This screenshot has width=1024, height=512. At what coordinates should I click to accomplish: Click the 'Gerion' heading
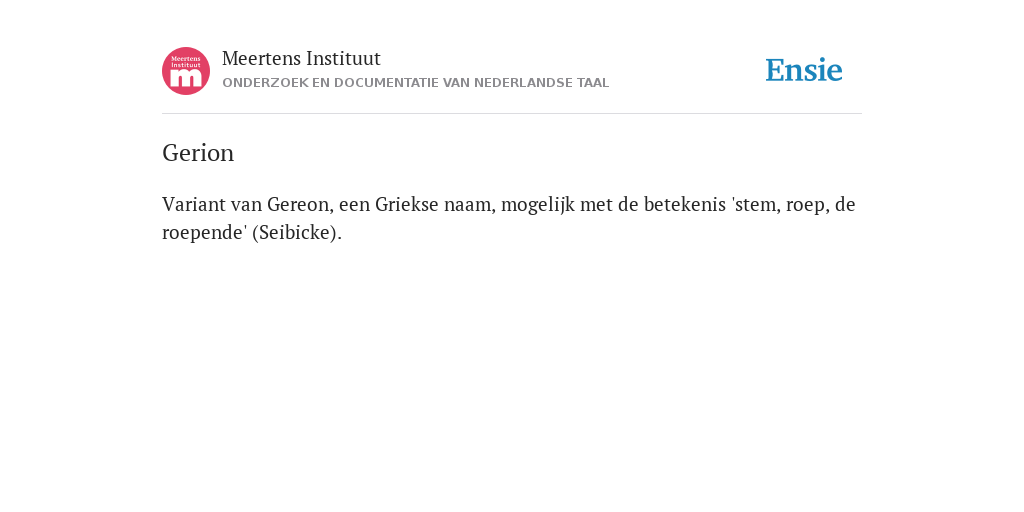pyautogui.click(x=198, y=153)
